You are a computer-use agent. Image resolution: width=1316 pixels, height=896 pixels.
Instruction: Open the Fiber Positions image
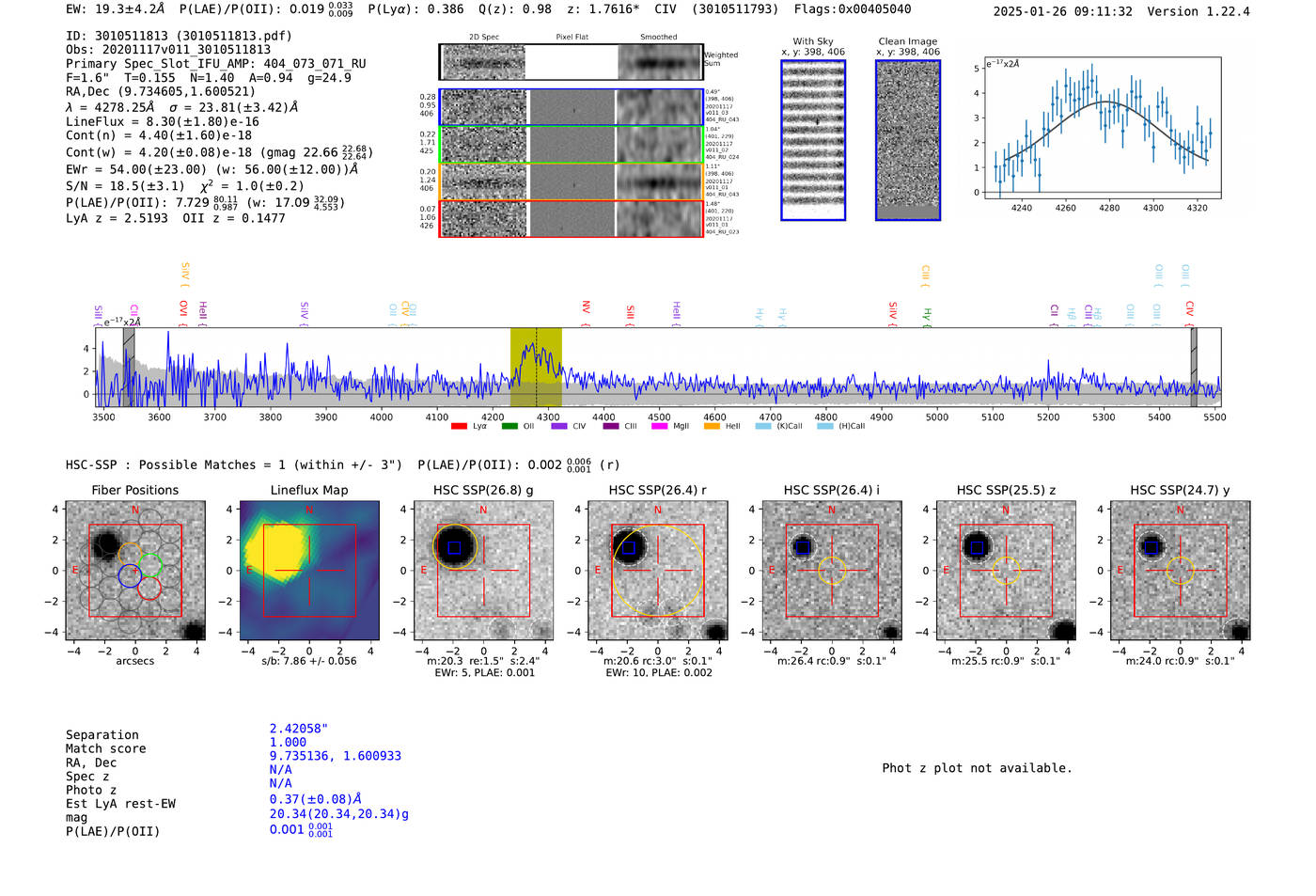[x=135, y=571]
